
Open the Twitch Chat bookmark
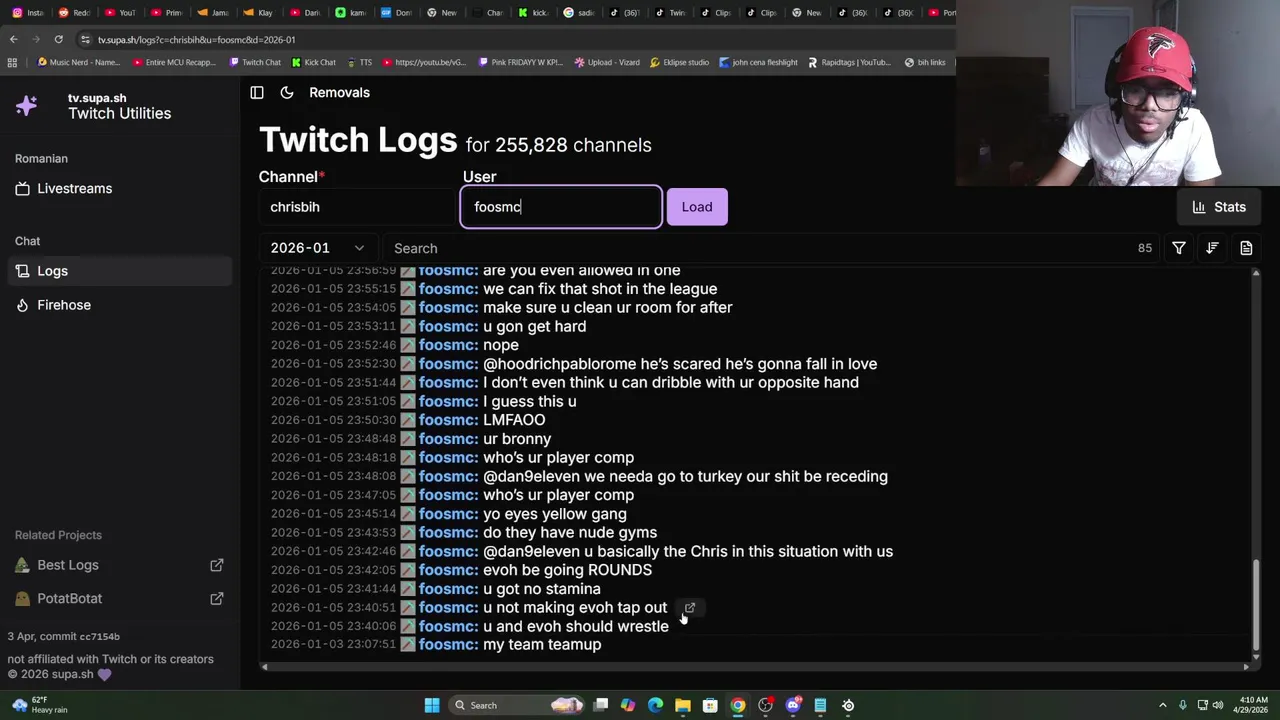[255, 62]
